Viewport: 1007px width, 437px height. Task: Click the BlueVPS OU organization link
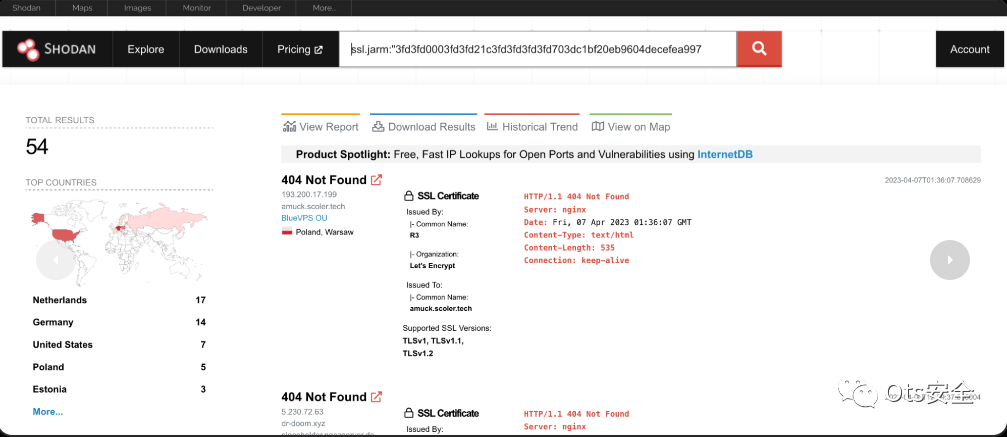pyautogui.click(x=304, y=218)
